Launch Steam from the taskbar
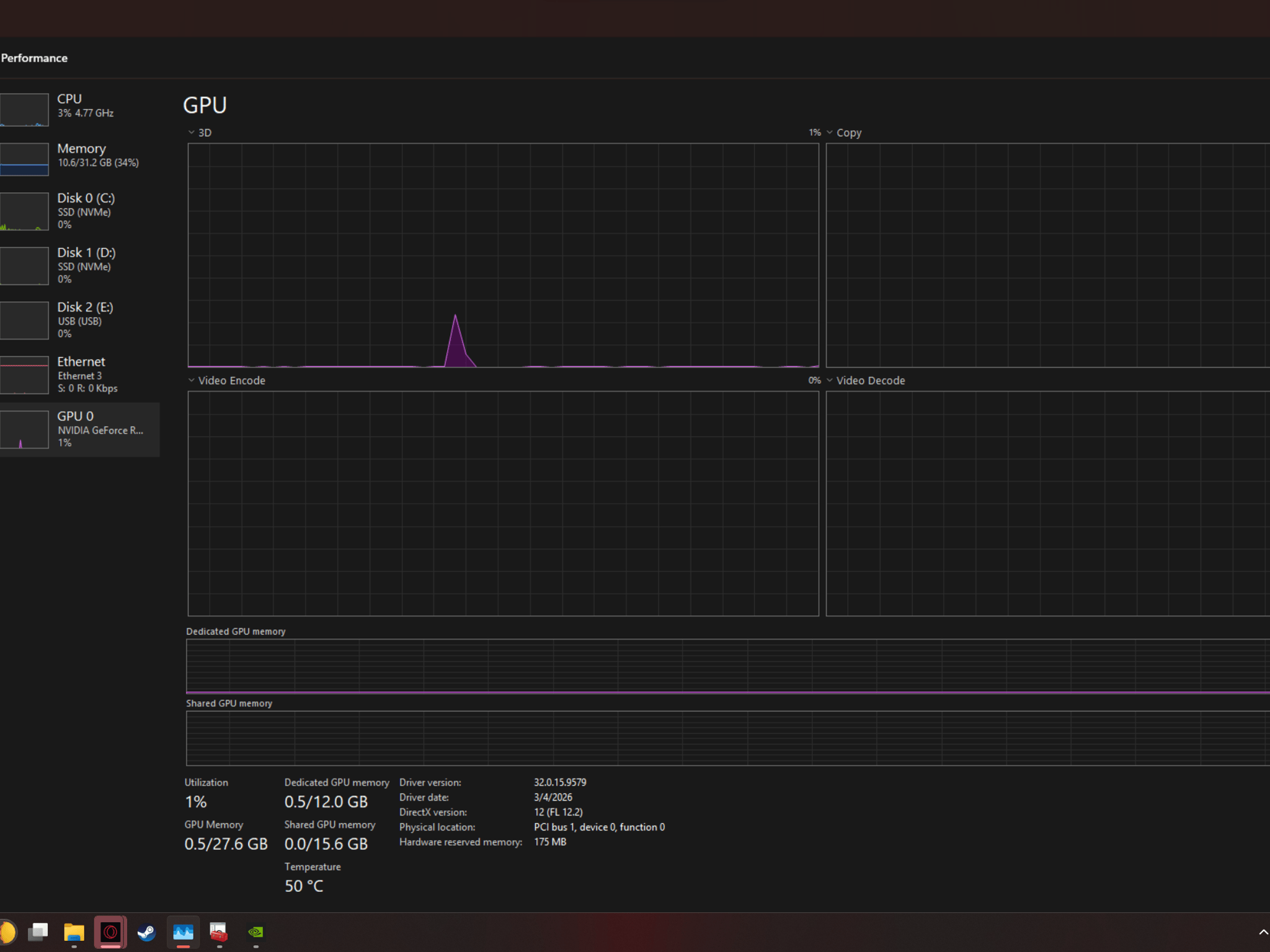The height and width of the screenshot is (952, 1270). 146,932
